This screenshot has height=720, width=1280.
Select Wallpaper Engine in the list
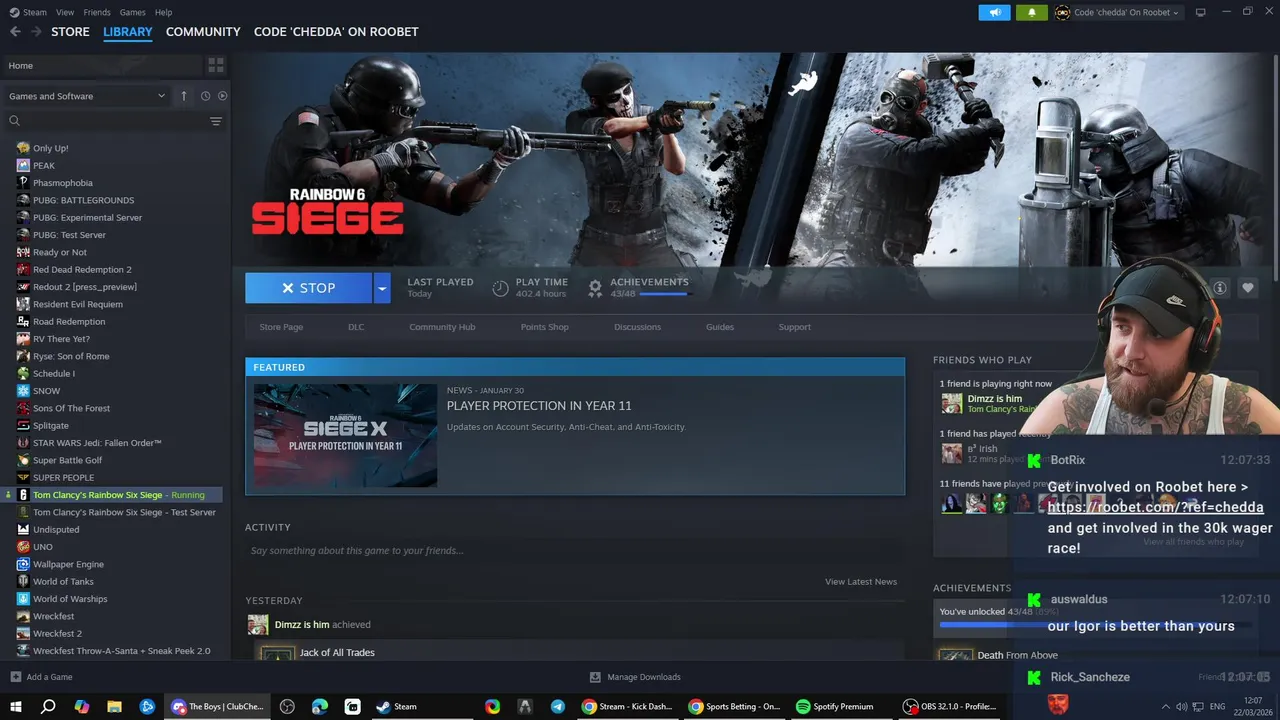pos(68,564)
